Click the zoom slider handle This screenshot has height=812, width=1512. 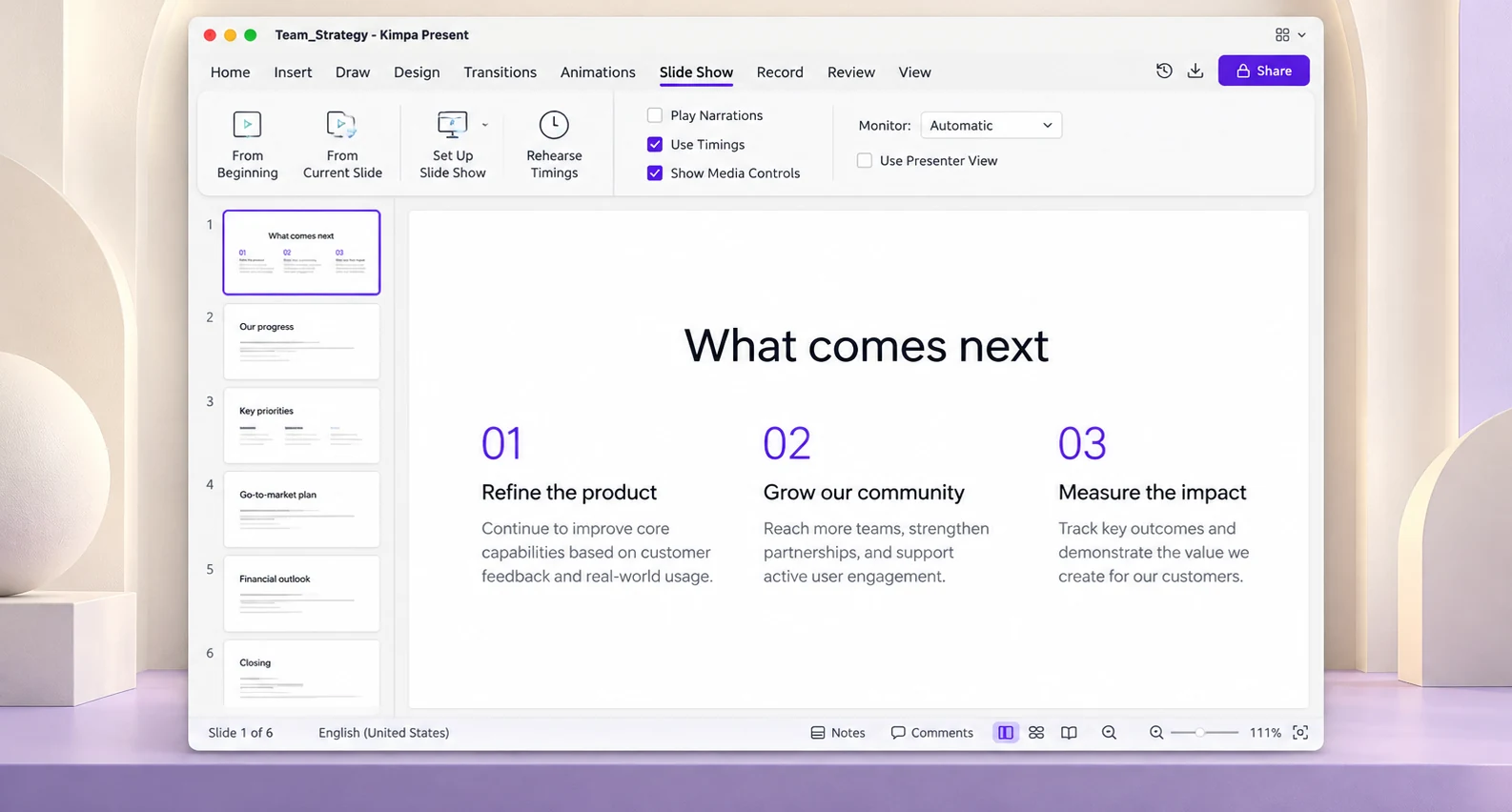click(1199, 733)
